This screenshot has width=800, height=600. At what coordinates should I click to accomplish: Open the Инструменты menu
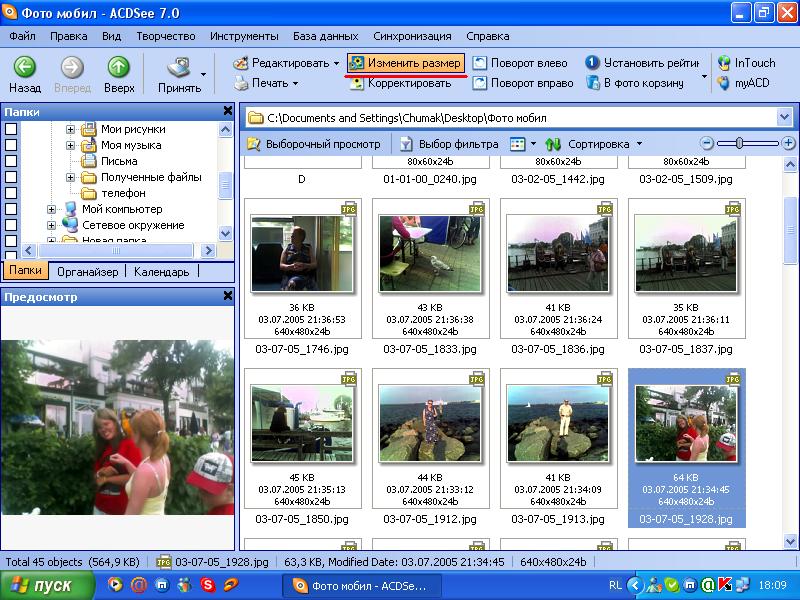(x=244, y=36)
